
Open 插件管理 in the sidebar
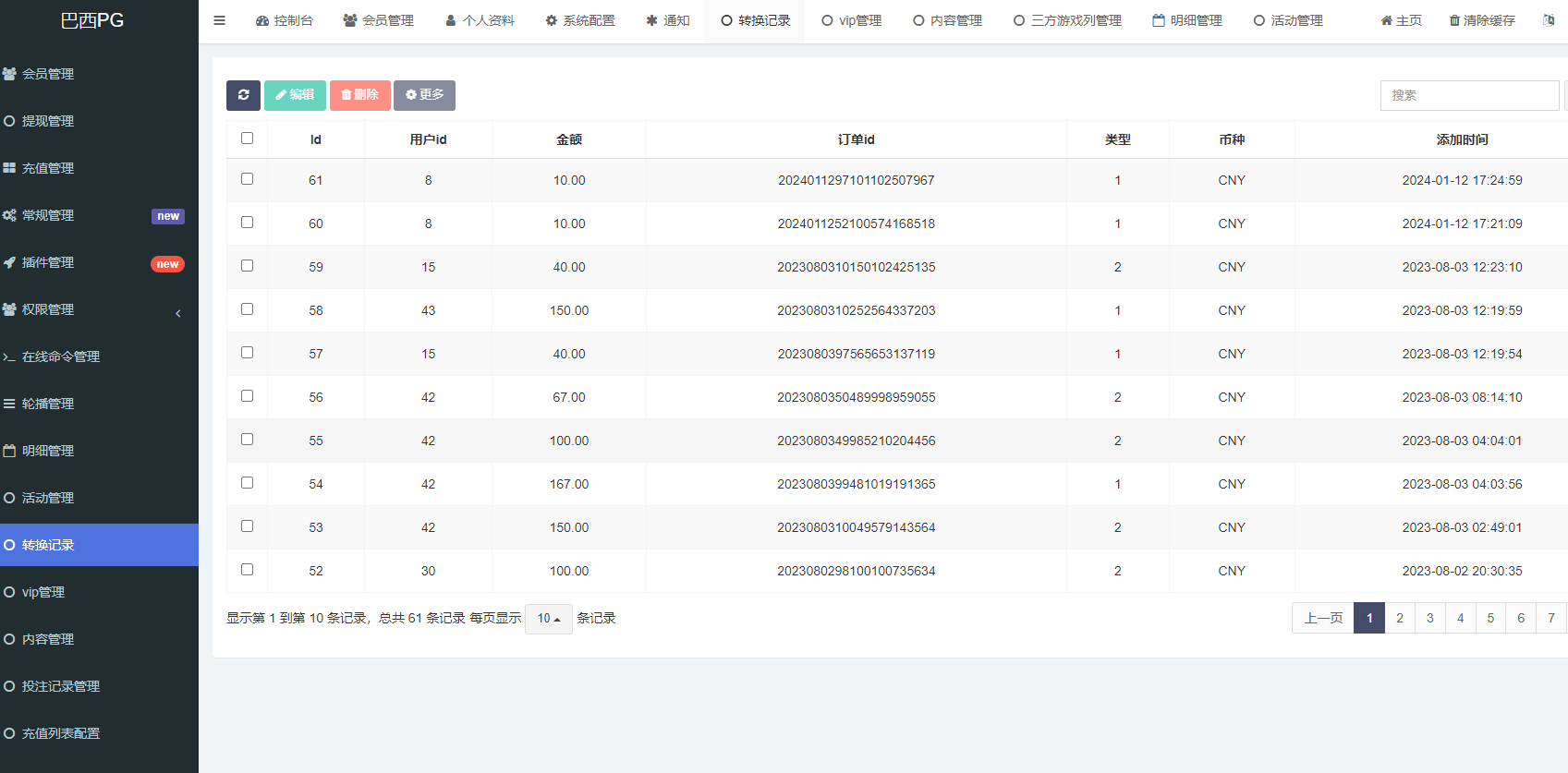[48, 262]
